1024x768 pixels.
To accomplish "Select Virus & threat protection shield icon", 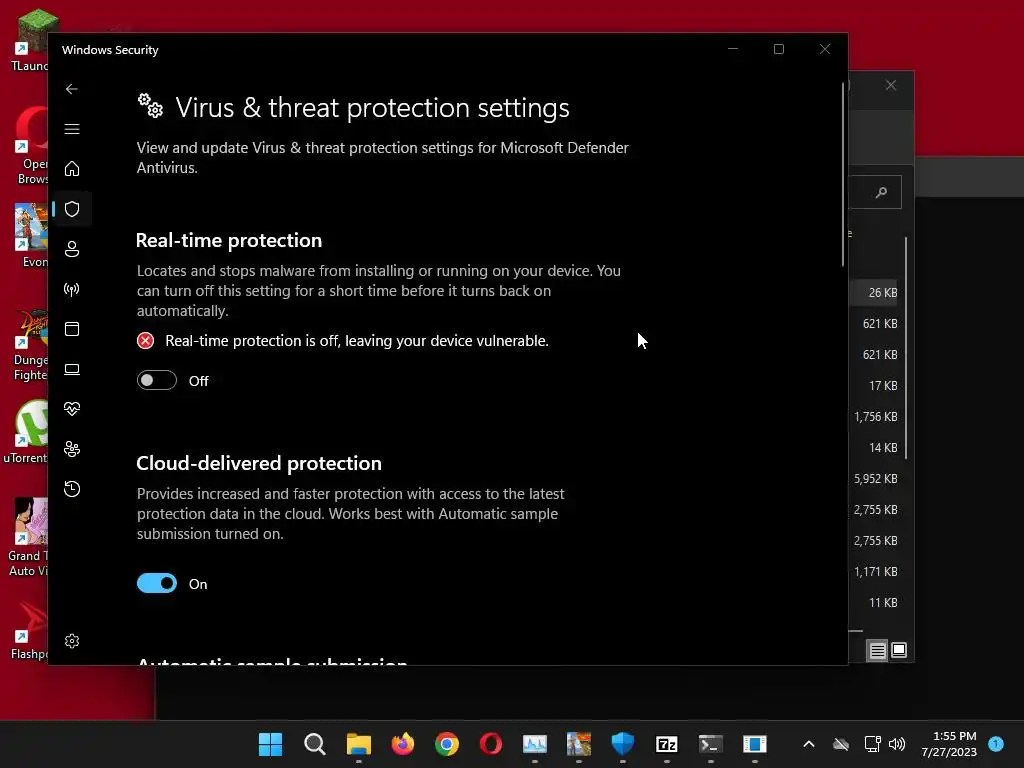I will (72, 209).
